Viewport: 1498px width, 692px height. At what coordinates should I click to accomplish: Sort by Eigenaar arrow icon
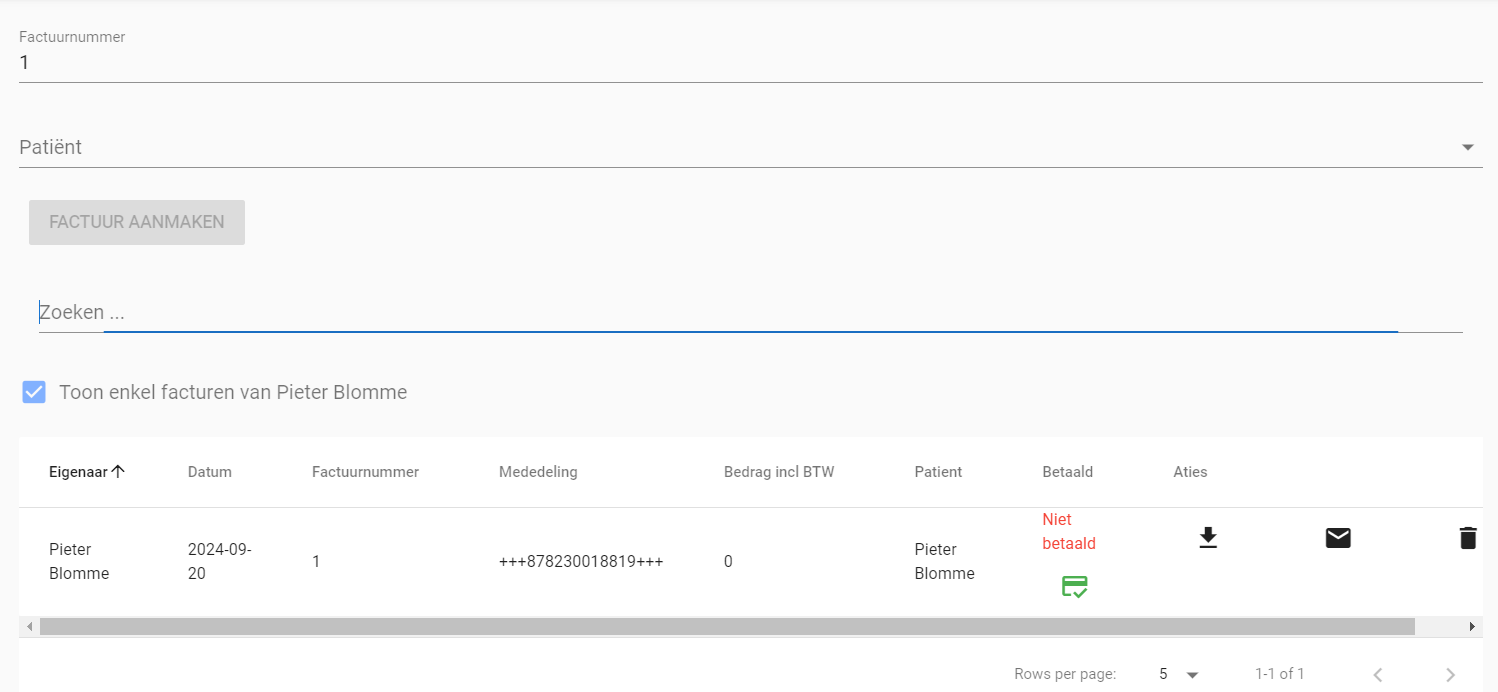[118, 472]
